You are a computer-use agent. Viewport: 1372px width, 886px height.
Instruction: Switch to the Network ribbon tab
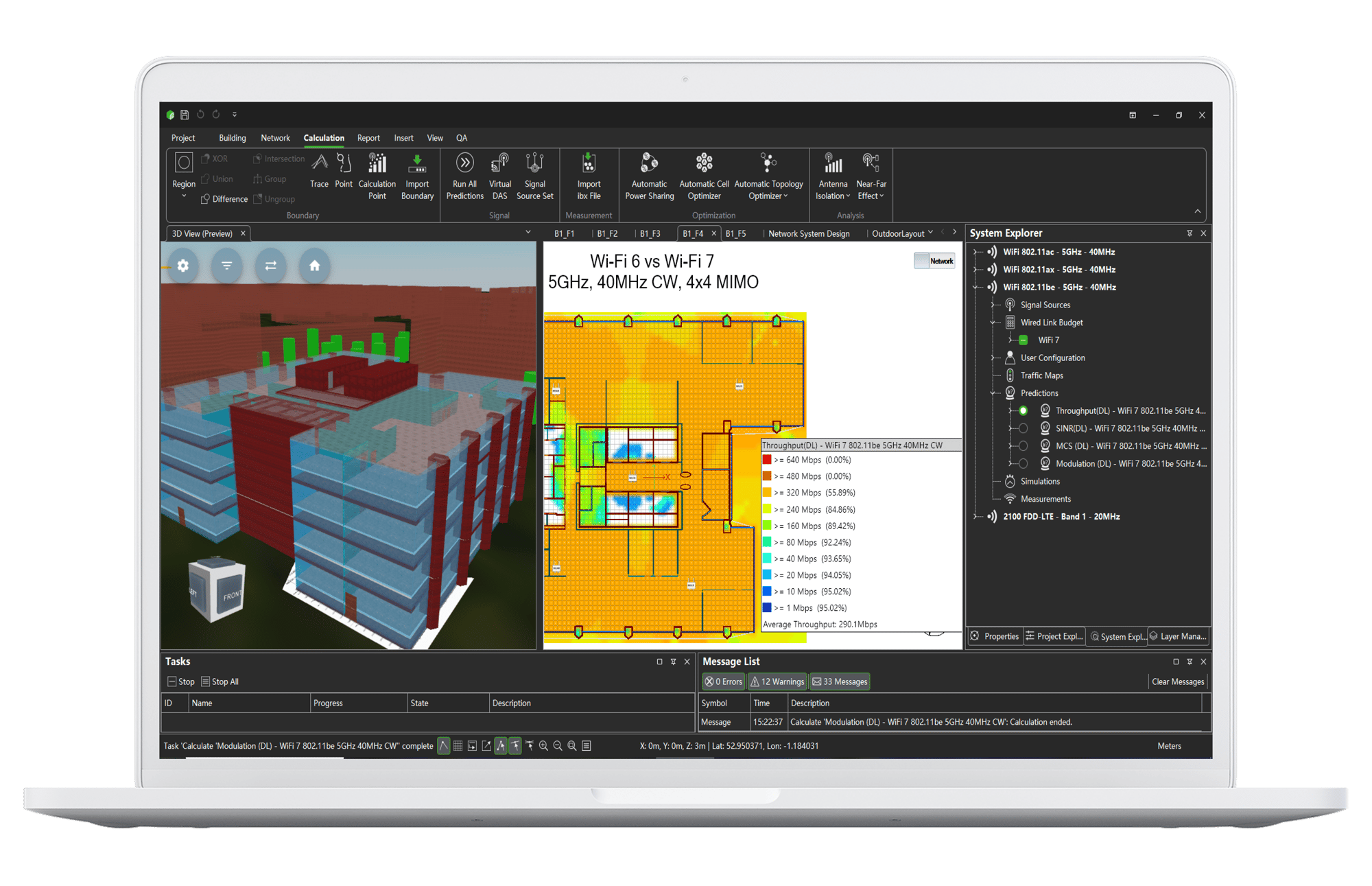point(275,138)
